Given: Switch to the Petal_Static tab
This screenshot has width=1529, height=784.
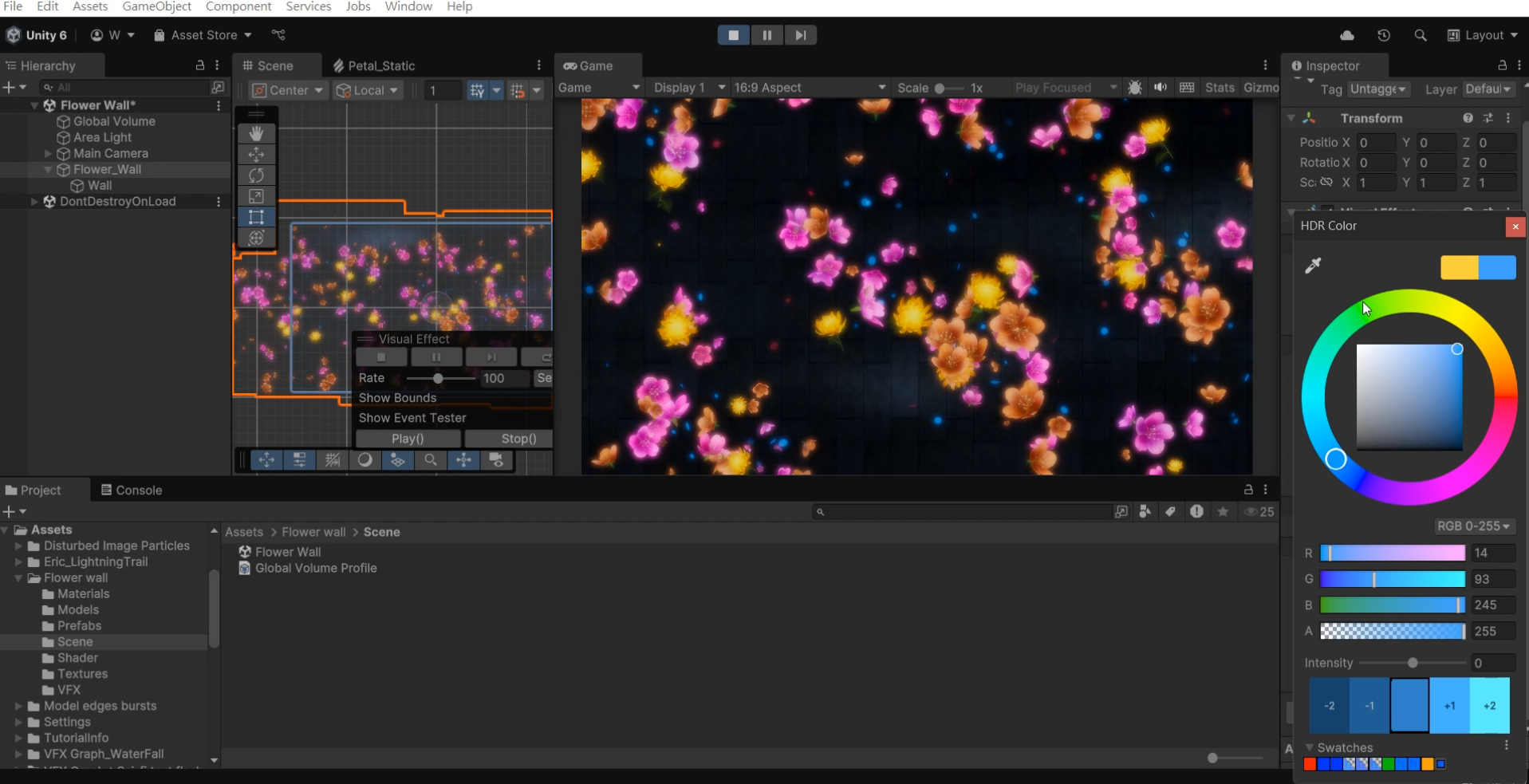Looking at the screenshot, I should (374, 65).
